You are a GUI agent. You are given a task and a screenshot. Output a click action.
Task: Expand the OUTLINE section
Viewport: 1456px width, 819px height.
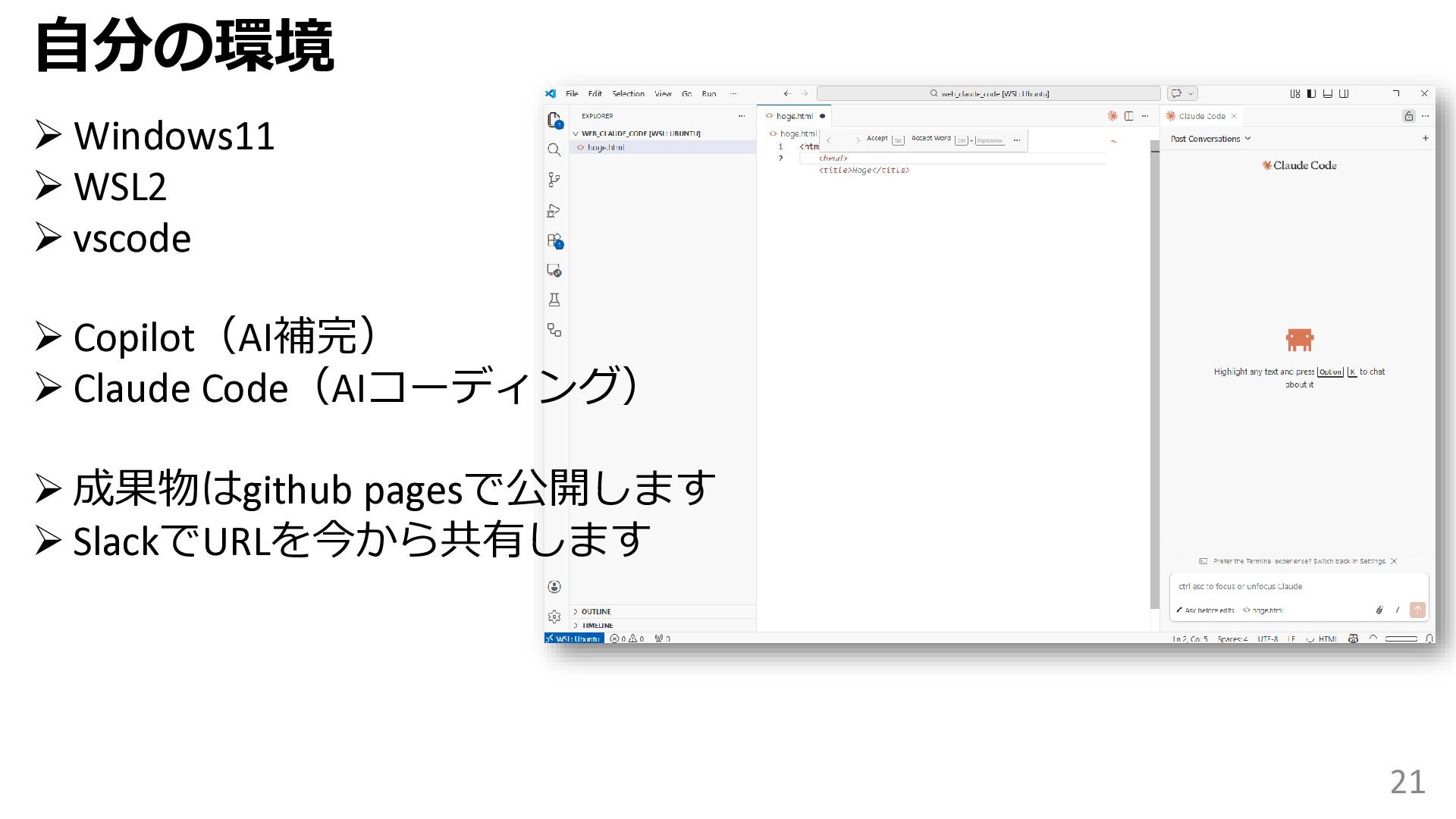(596, 611)
